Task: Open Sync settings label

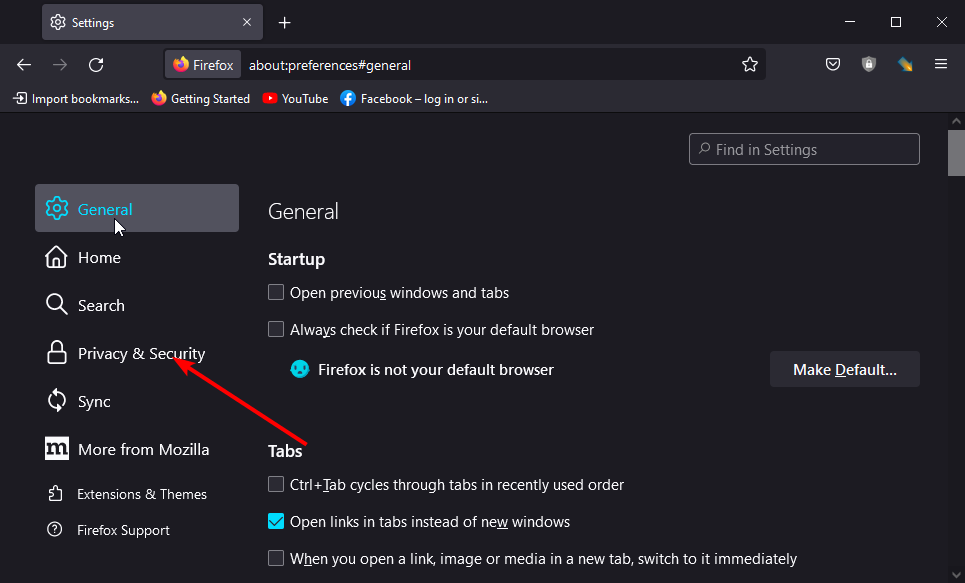Action: tap(94, 401)
